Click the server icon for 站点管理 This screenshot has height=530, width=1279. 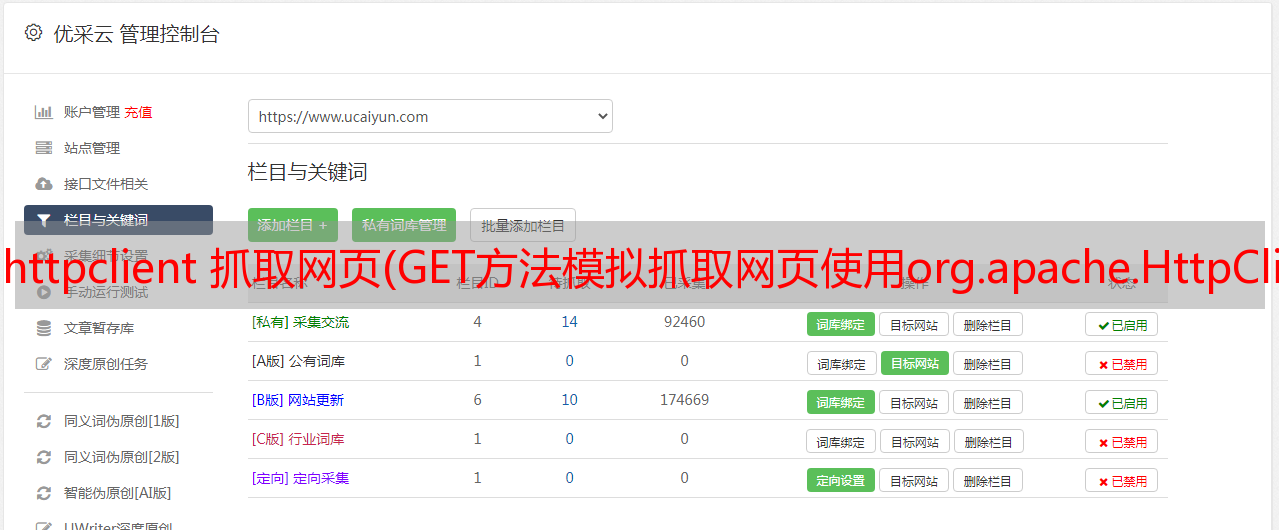43,148
